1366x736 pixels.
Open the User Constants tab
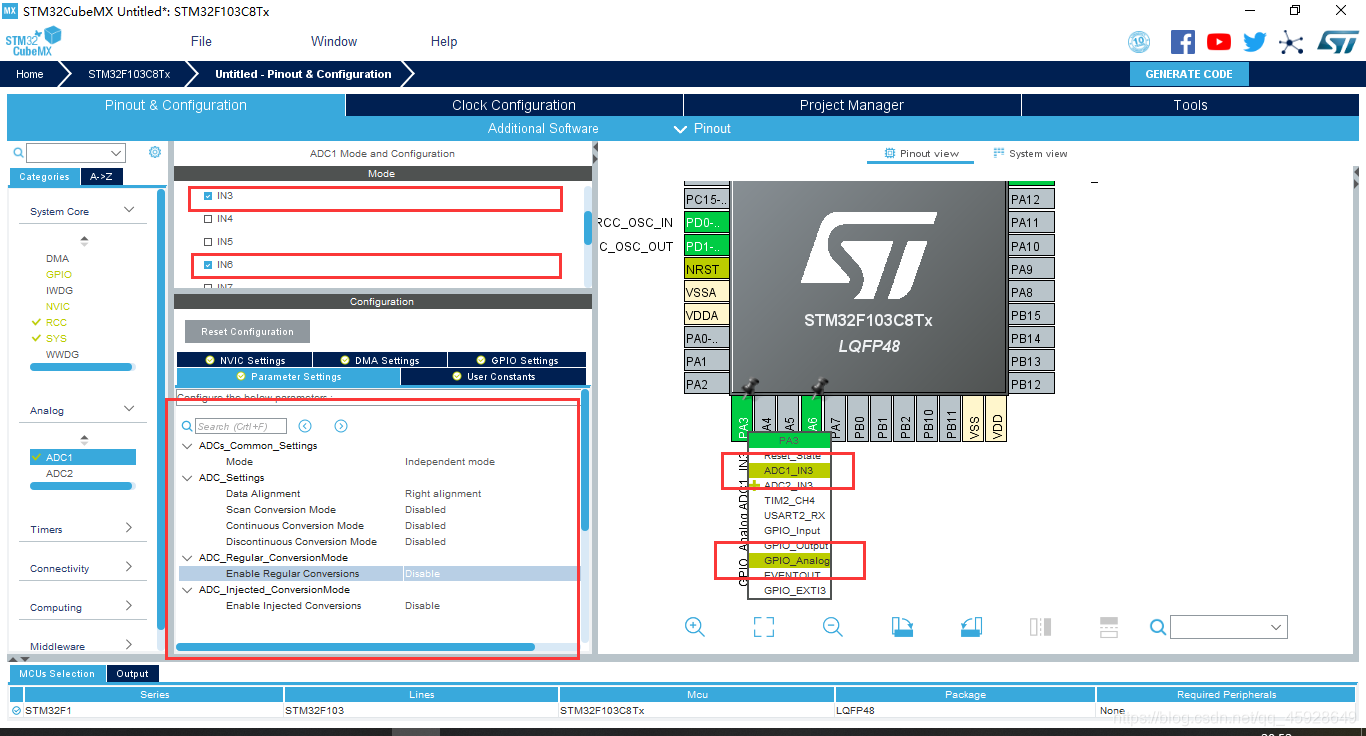point(493,377)
